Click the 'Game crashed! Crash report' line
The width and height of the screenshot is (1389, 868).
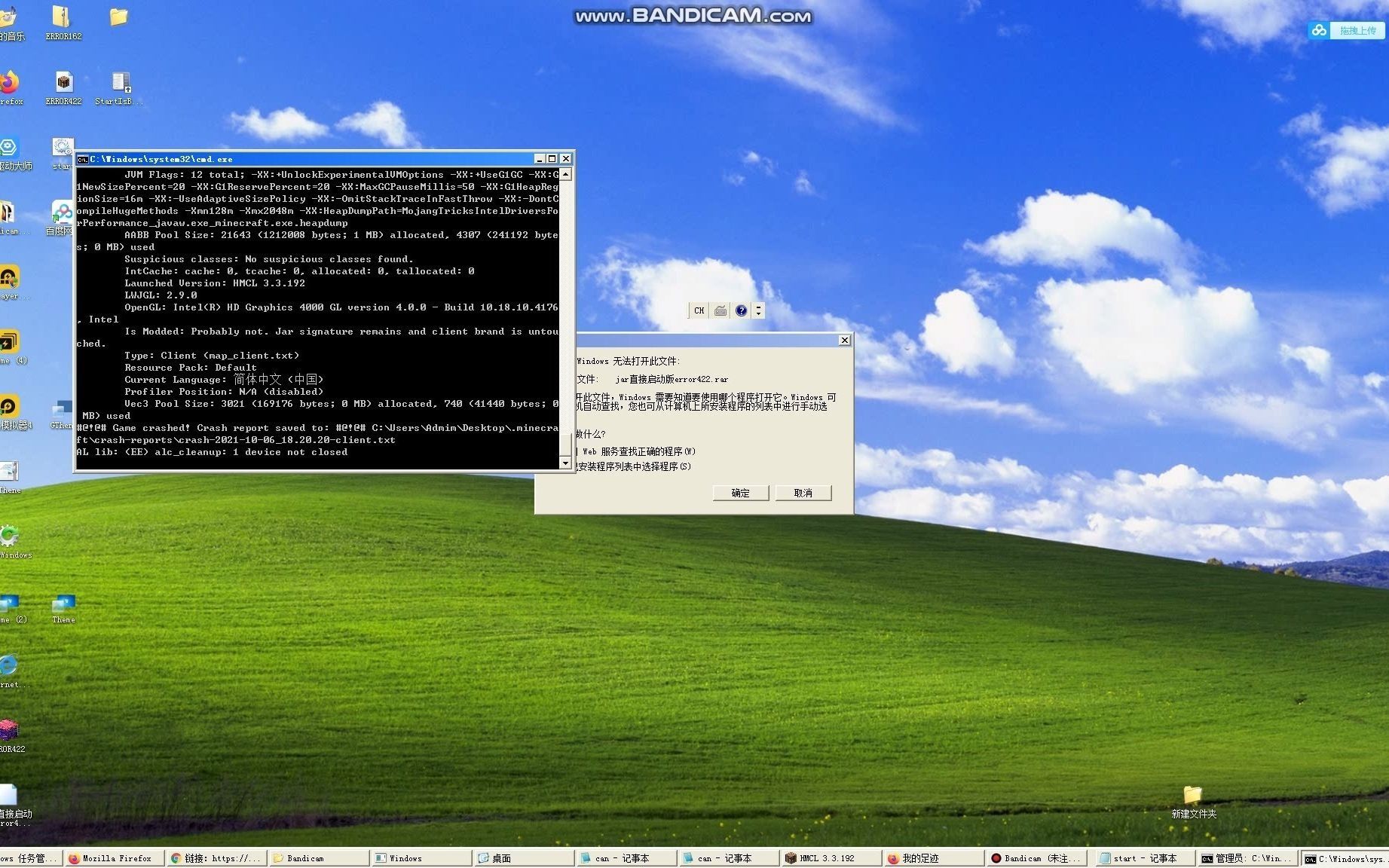pyautogui.click(x=317, y=433)
